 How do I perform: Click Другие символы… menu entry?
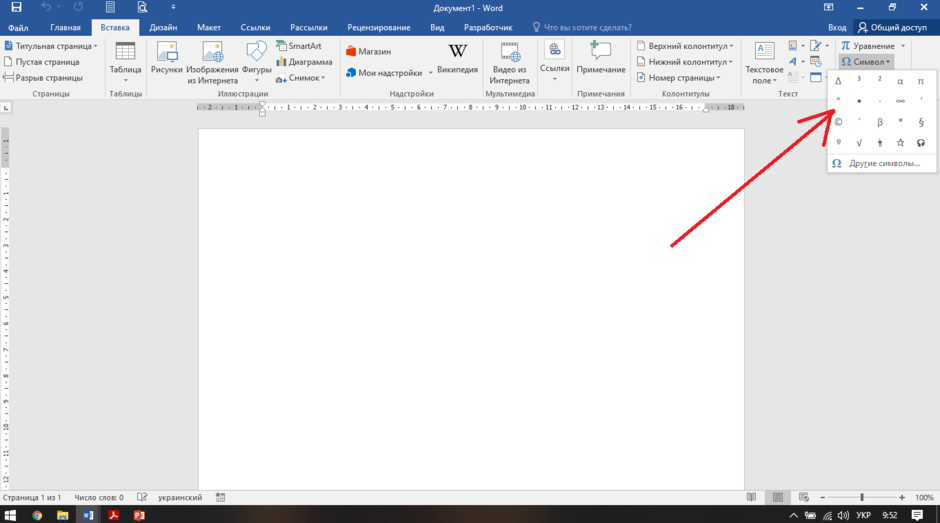882,163
